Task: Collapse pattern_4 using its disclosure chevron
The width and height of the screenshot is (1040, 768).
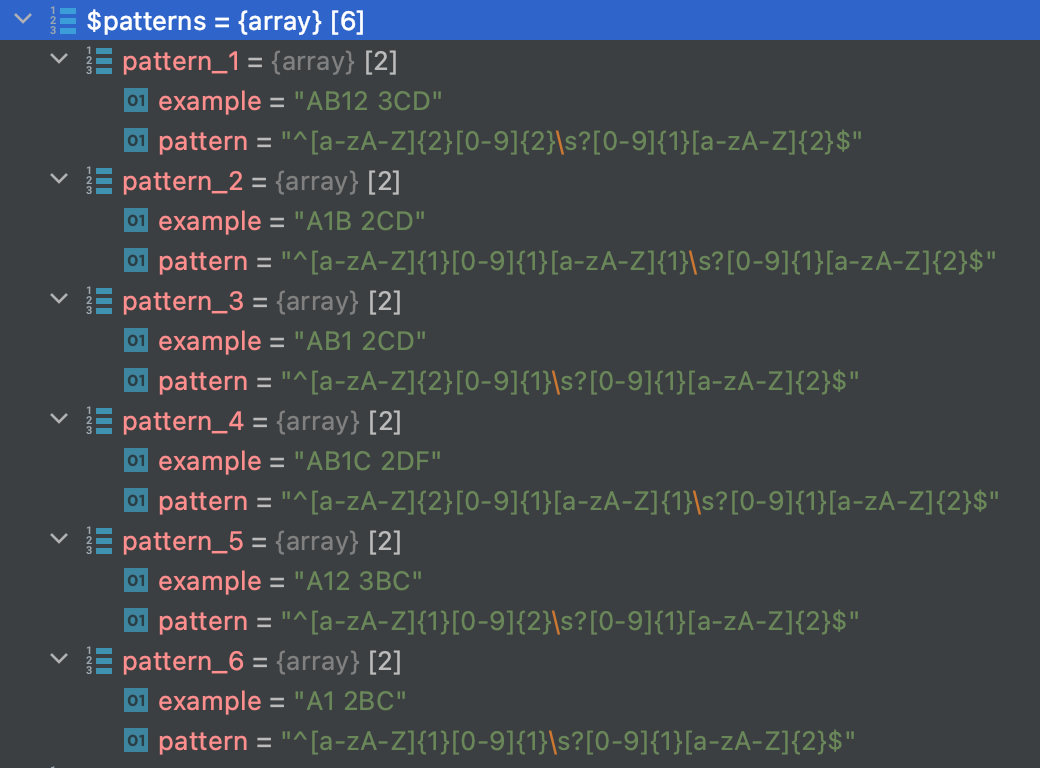Action: [58, 420]
